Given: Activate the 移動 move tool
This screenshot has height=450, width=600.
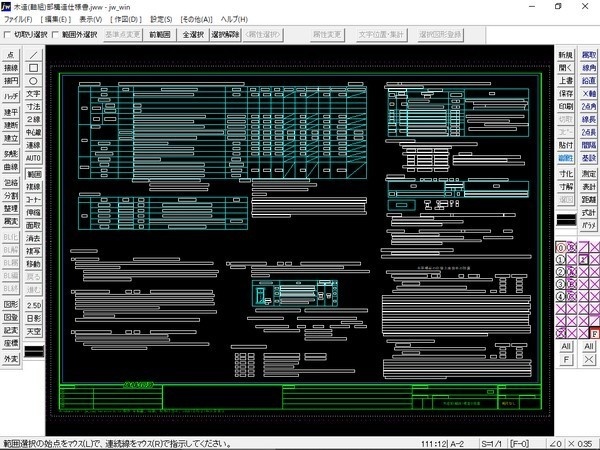Looking at the screenshot, I should [x=33, y=264].
